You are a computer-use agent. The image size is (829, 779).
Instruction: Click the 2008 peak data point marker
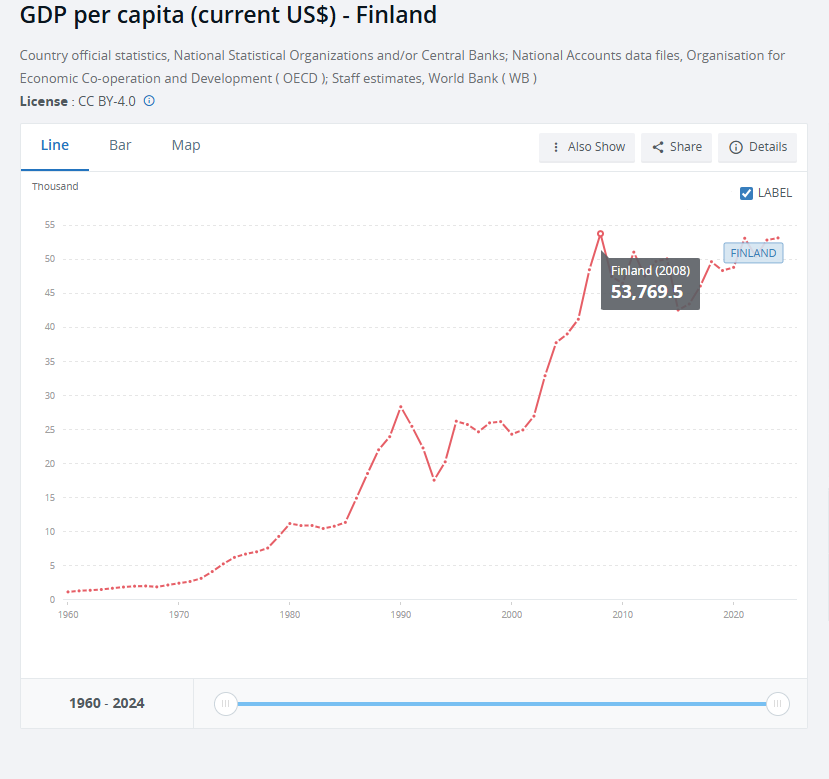click(600, 234)
